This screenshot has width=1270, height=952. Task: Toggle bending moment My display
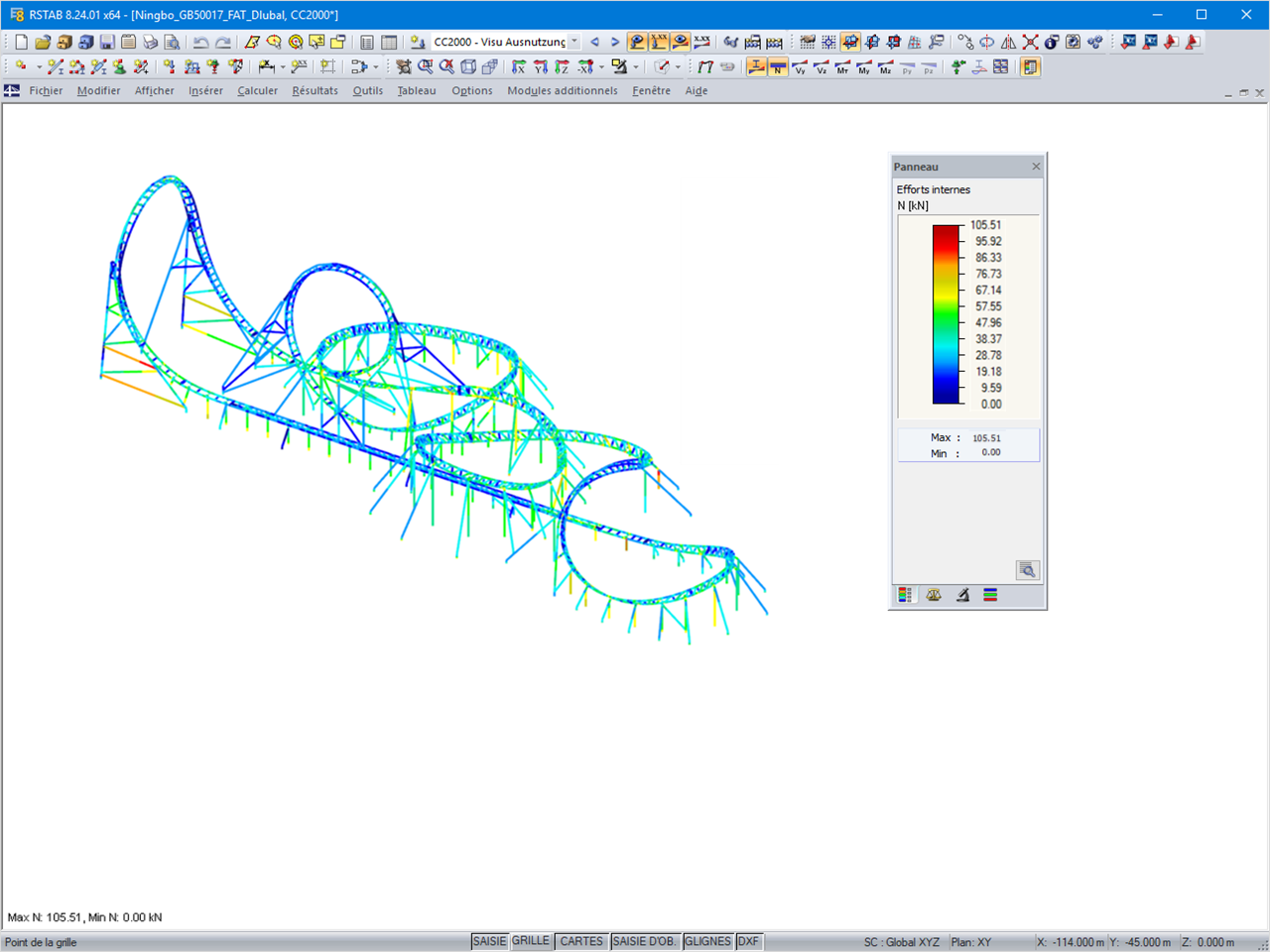pos(864,67)
